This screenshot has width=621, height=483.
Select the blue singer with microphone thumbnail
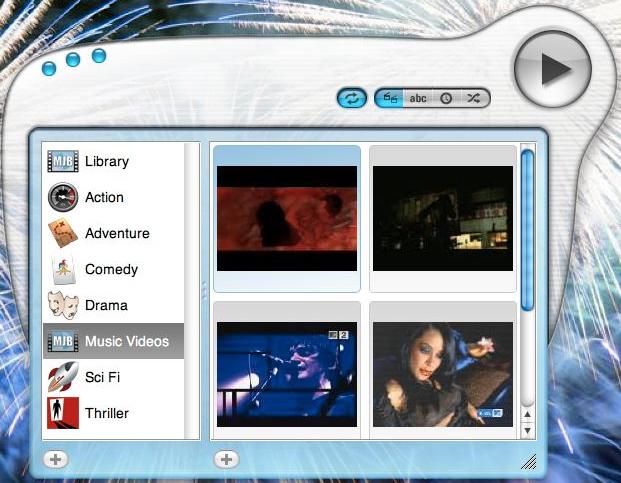pyautogui.click(x=287, y=374)
